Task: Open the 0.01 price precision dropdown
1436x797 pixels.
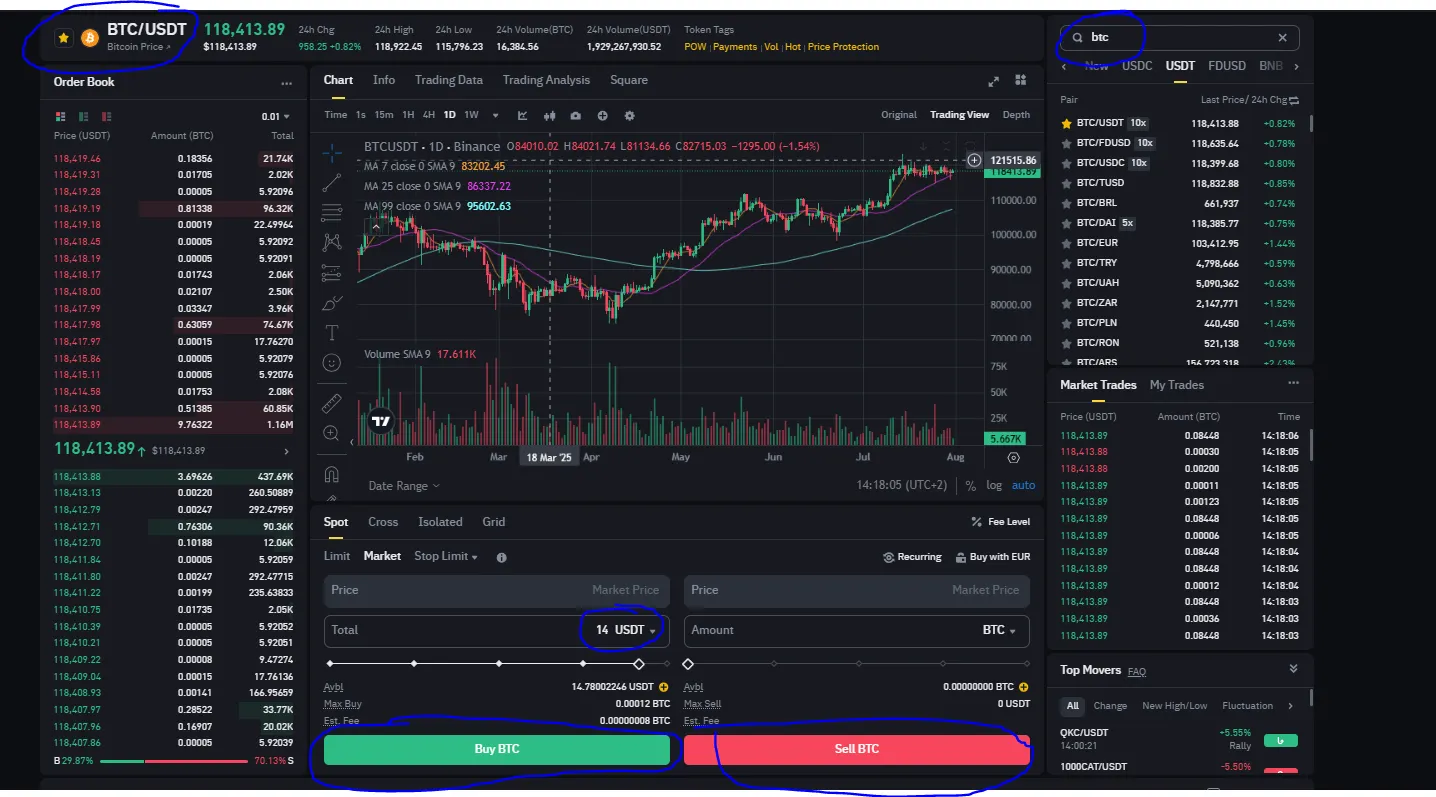Action: 275,116
